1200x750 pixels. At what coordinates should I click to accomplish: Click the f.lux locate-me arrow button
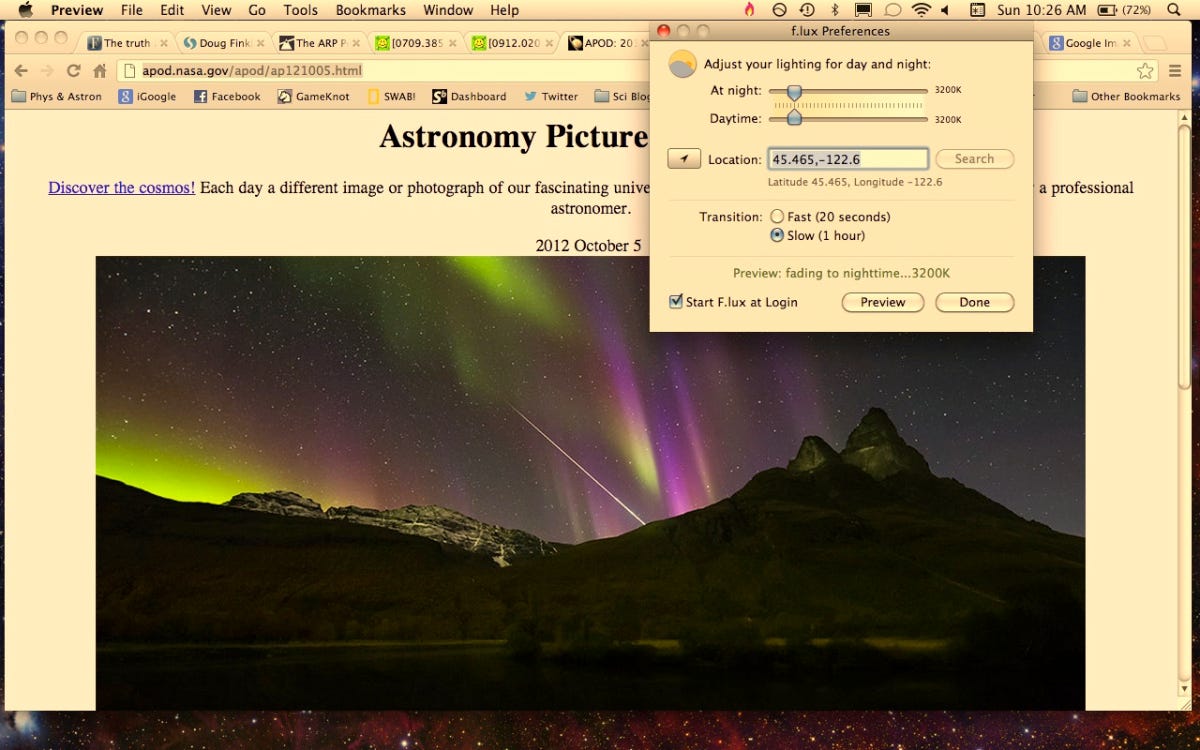point(684,159)
